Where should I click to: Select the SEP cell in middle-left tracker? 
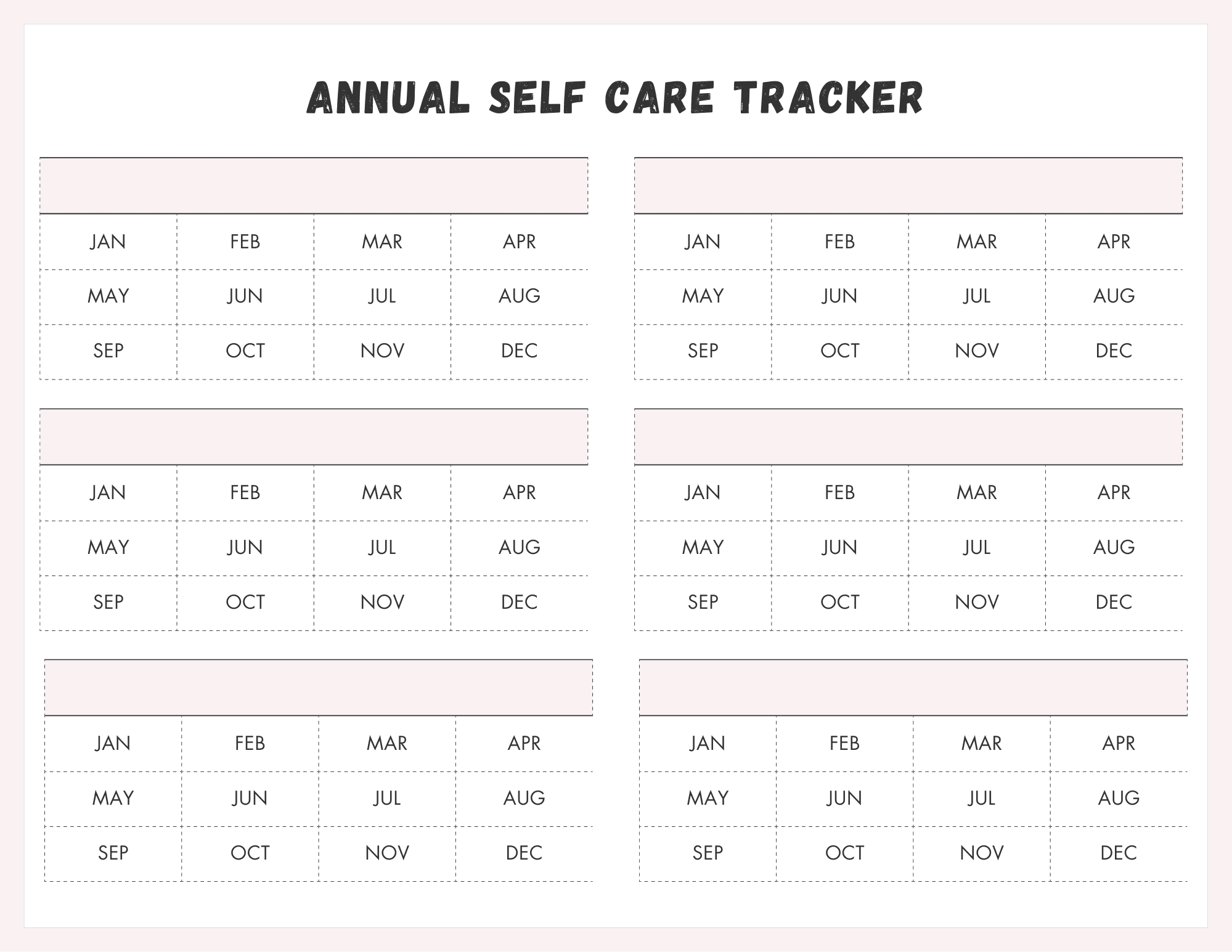(x=108, y=602)
